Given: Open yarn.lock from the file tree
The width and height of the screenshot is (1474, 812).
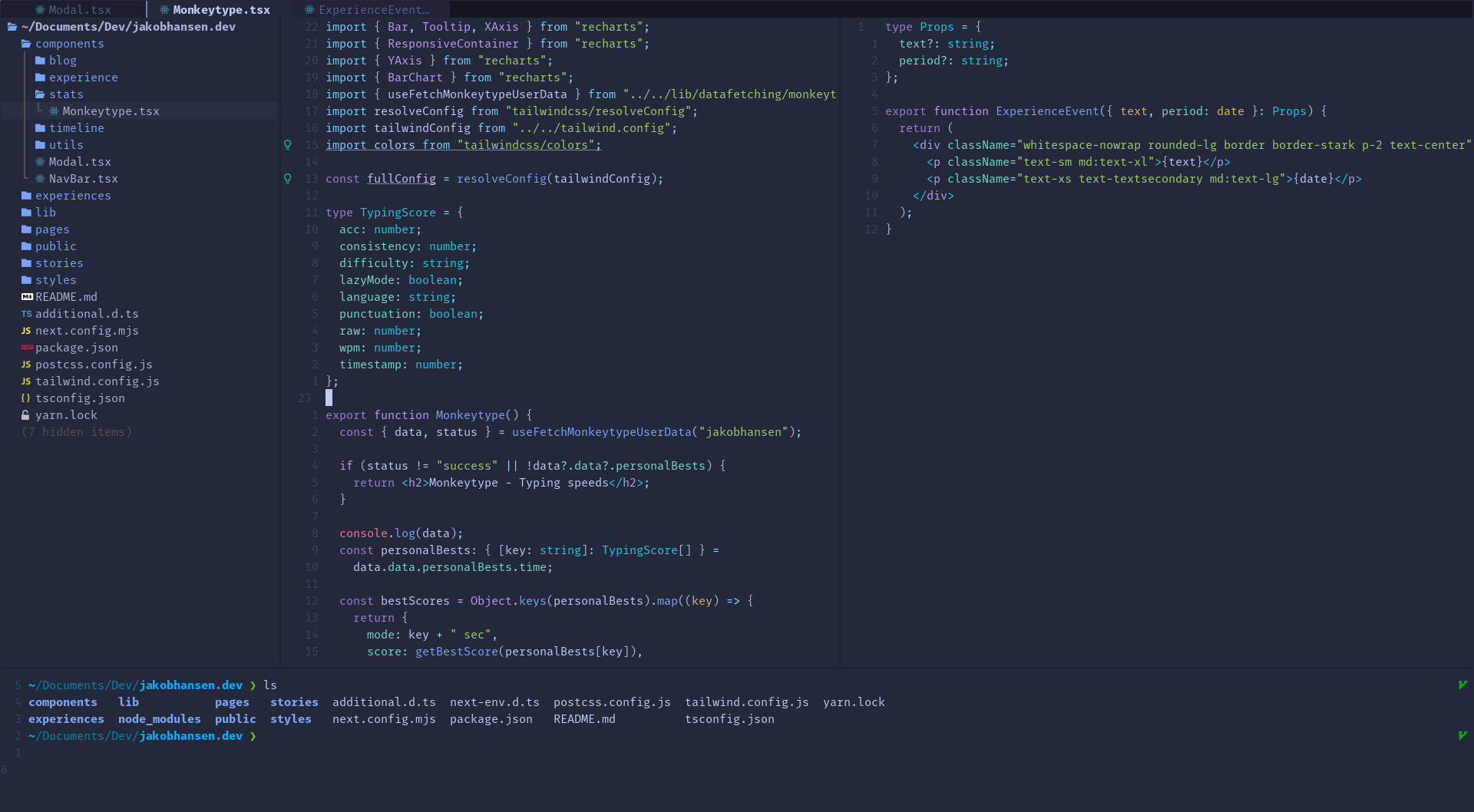Looking at the screenshot, I should tap(66, 415).
